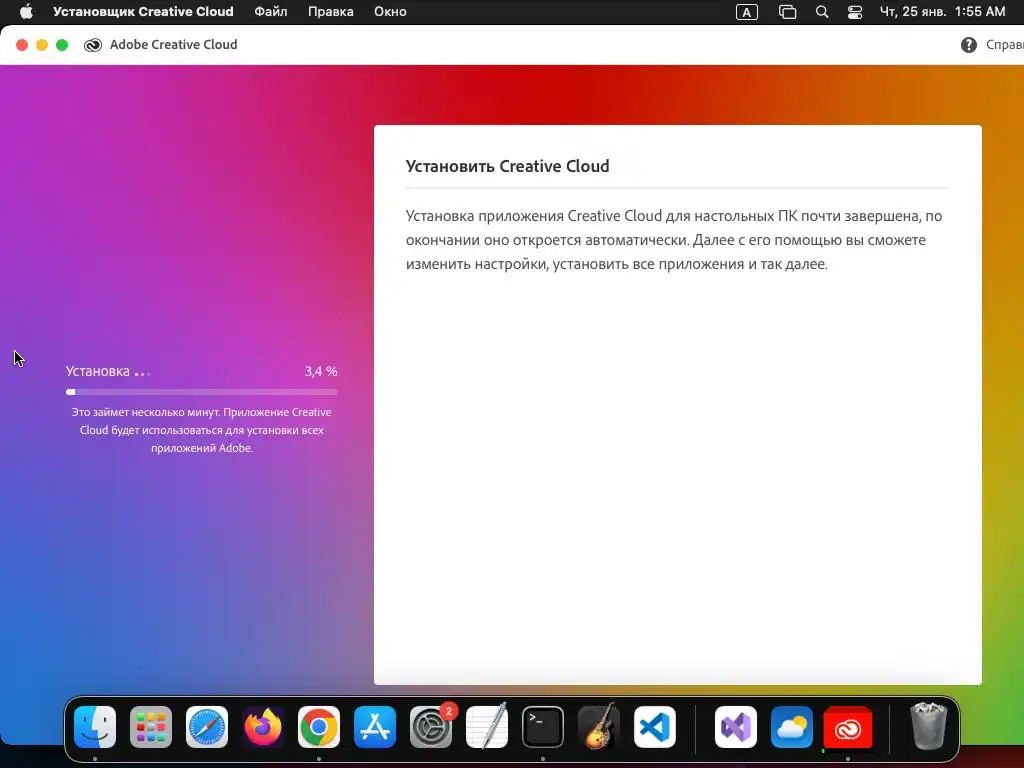Screen dimensions: 1024x768
Task: Open System Settings from the Dock
Action: [431, 727]
